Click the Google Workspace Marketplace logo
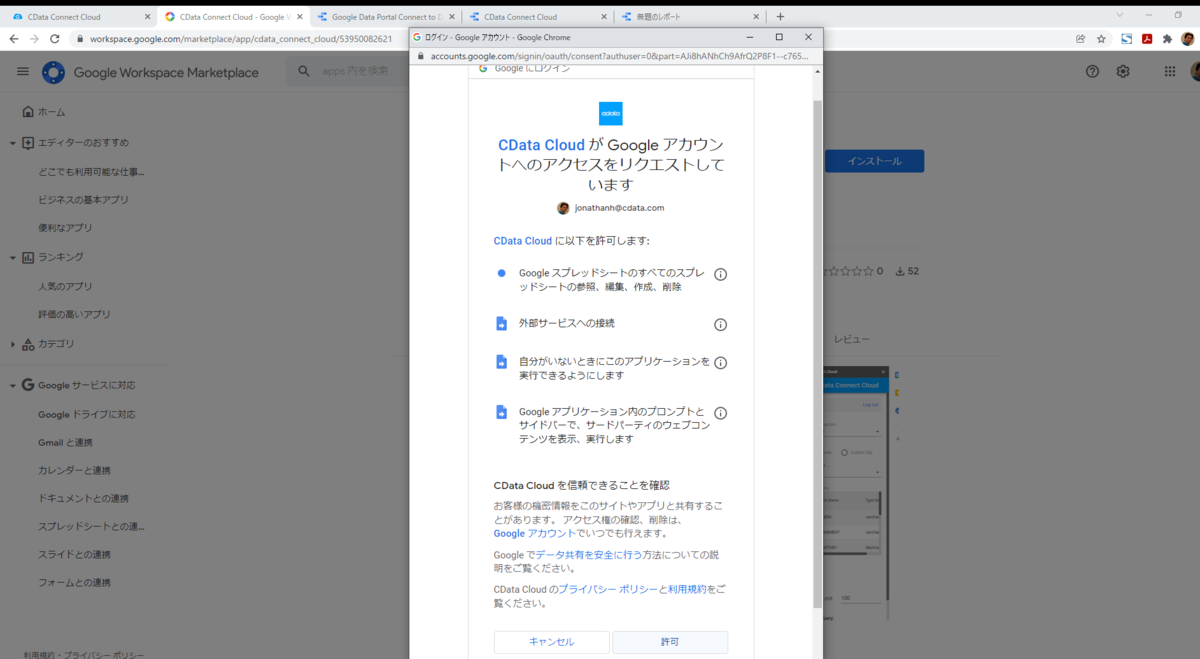The width and height of the screenshot is (1200, 659). pyautogui.click(x=150, y=72)
